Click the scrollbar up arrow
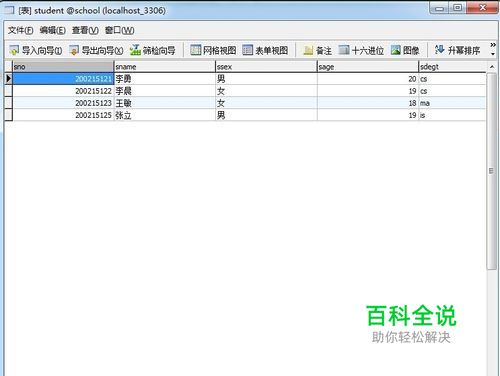The width and height of the screenshot is (500, 376). click(x=492, y=67)
